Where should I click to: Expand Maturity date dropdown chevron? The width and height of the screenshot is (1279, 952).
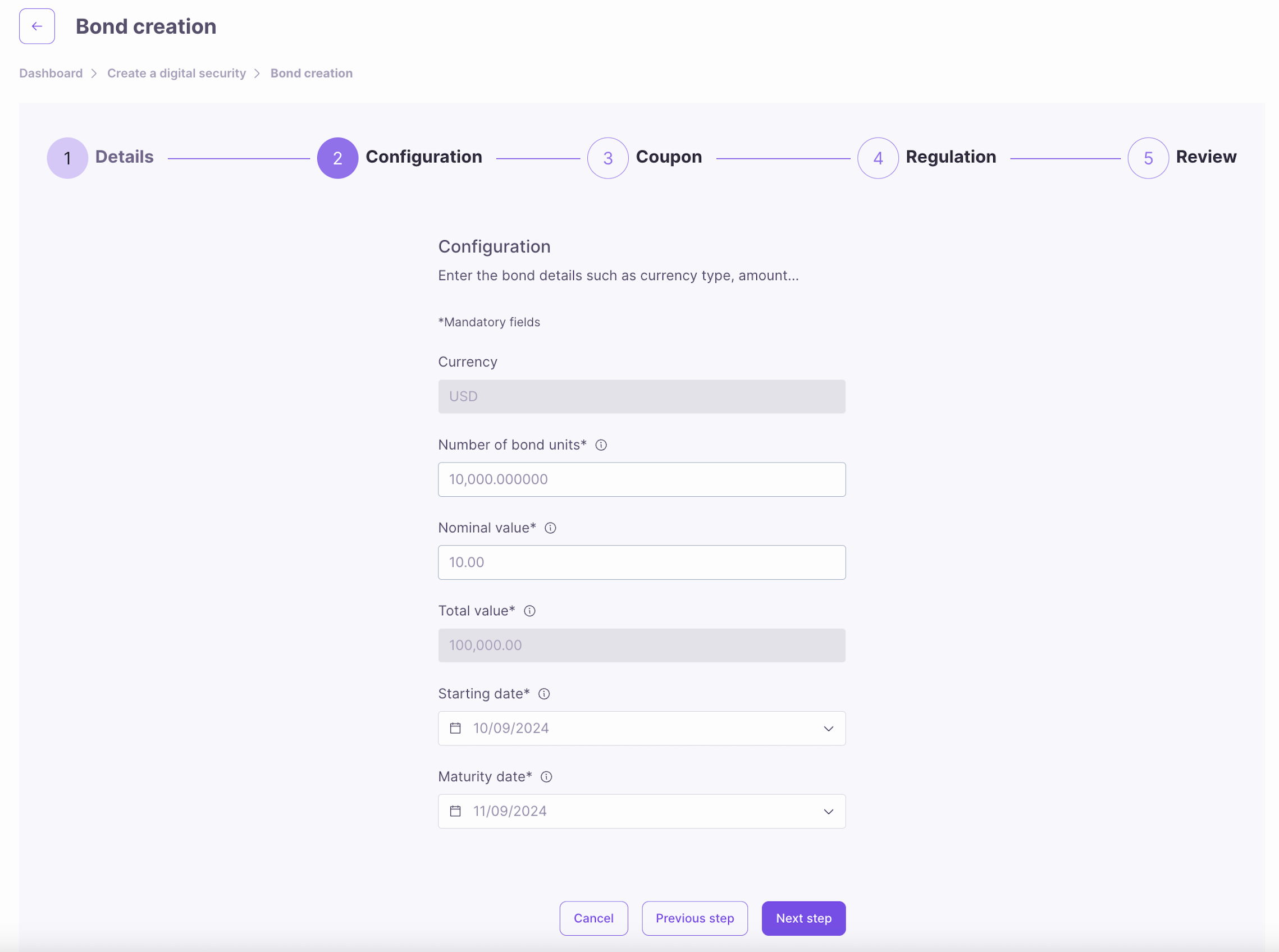[x=828, y=812]
